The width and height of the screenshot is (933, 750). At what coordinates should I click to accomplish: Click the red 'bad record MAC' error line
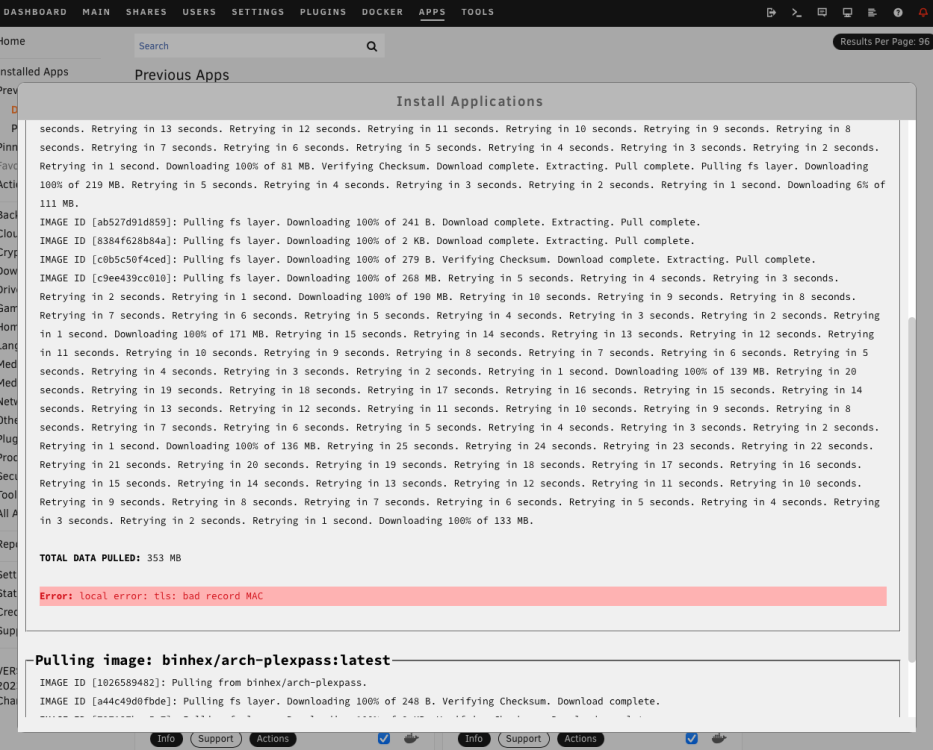[x=463, y=596]
